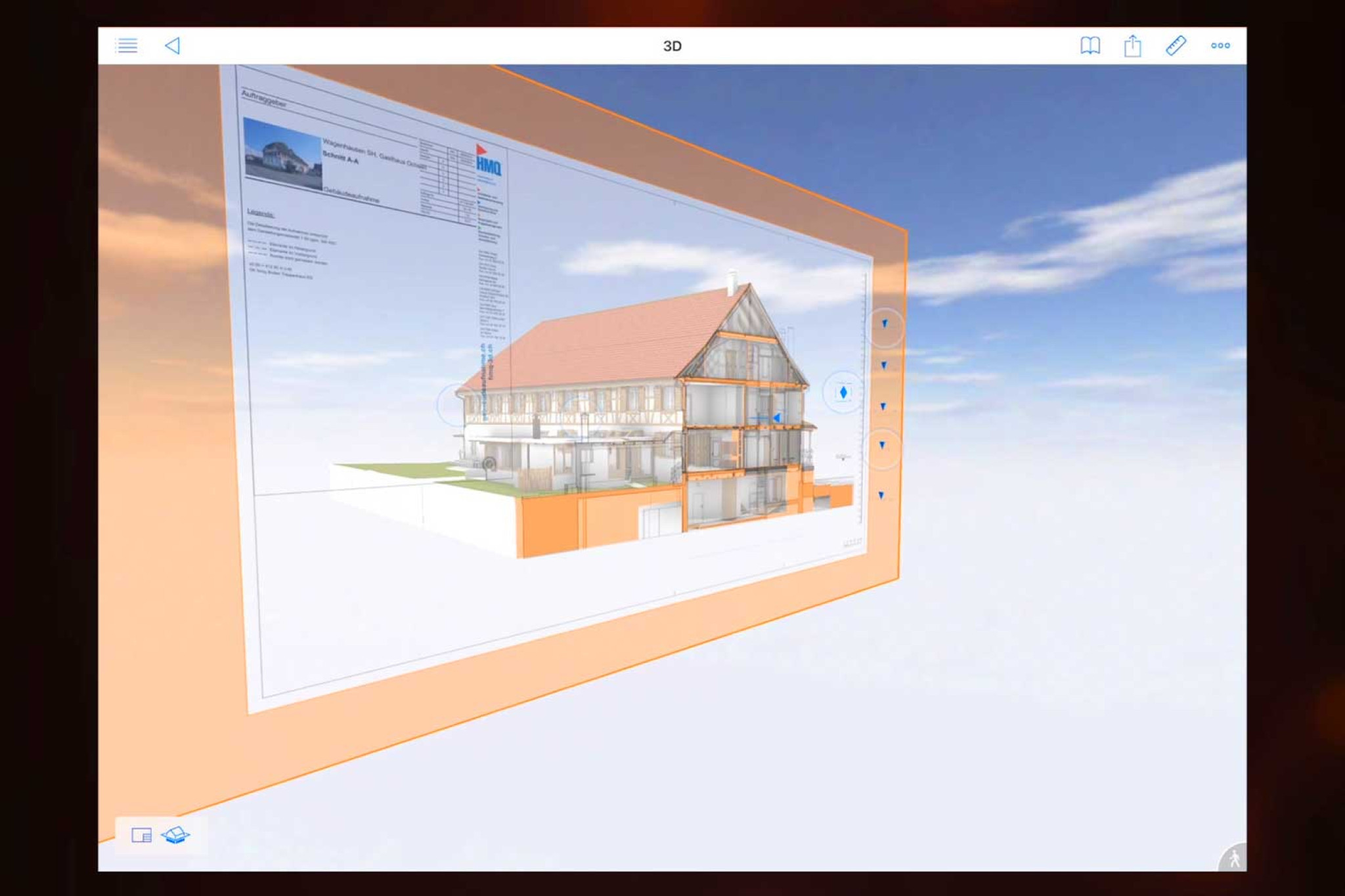1345x896 pixels.
Task: Switch to 2D layout sheet view
Action: 141,835
